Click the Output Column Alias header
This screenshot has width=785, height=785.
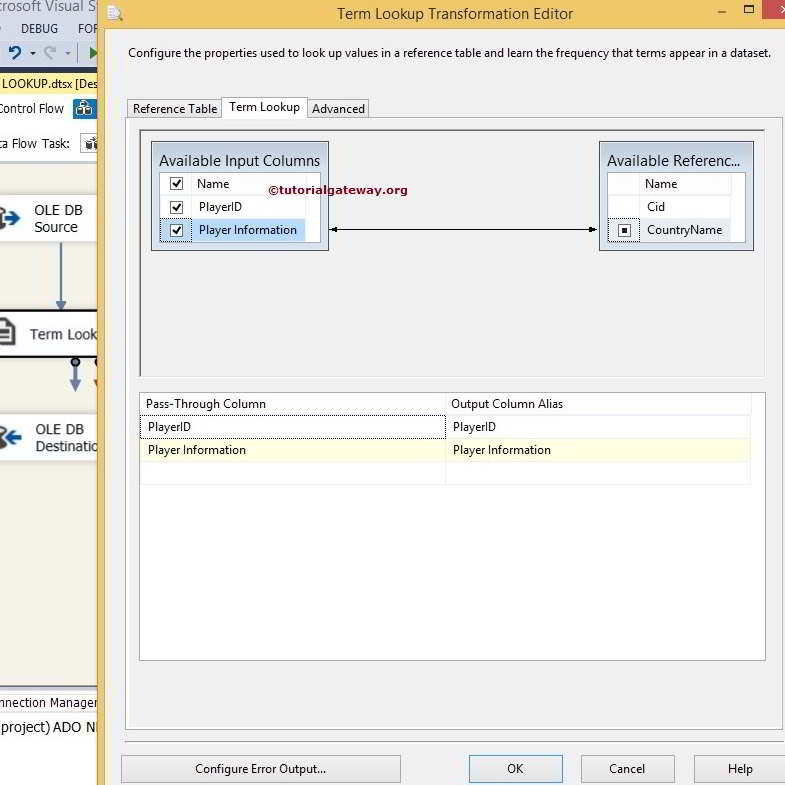click(x=598, y=404)
